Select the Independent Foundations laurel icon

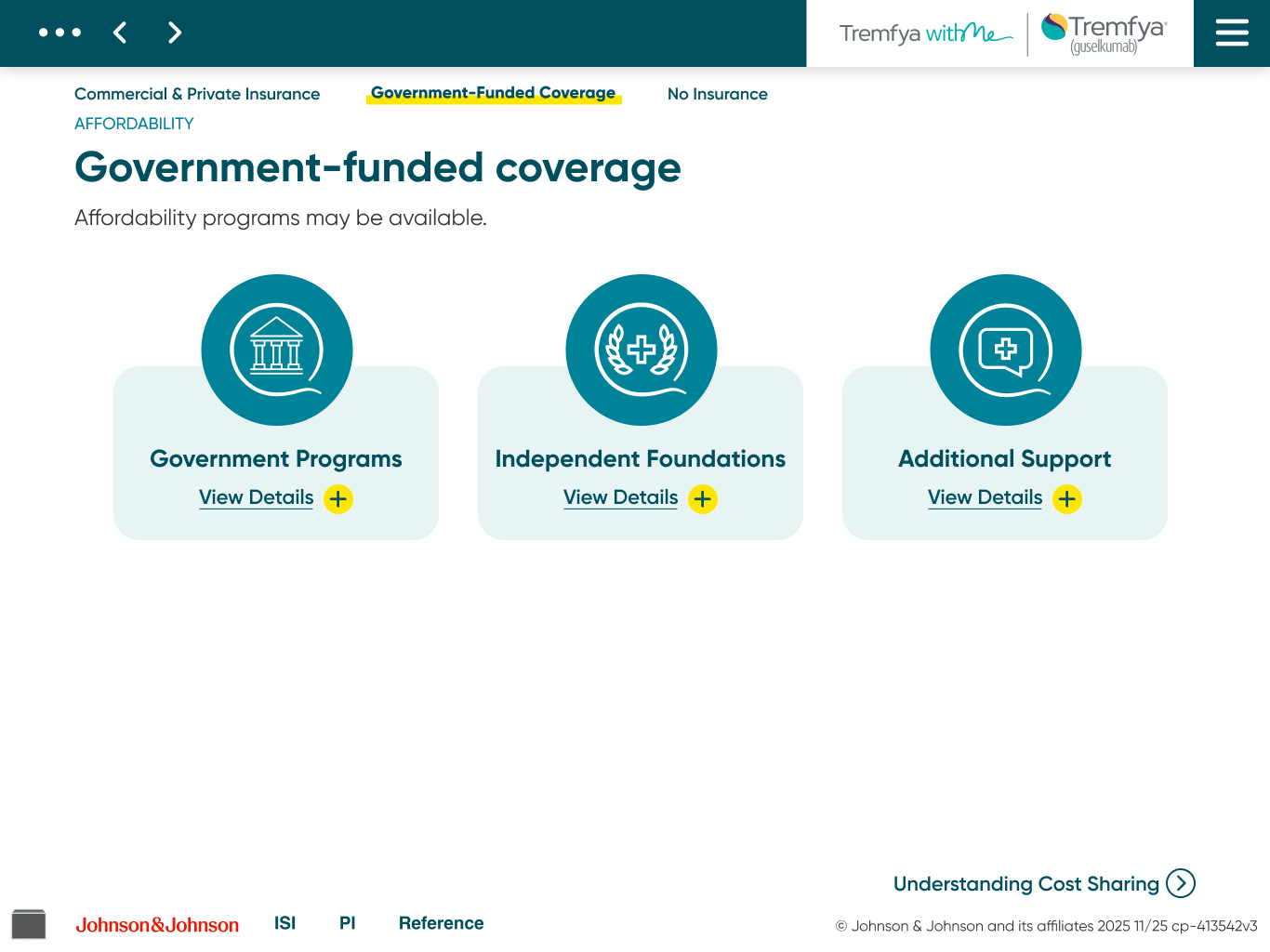click(642, 350)
